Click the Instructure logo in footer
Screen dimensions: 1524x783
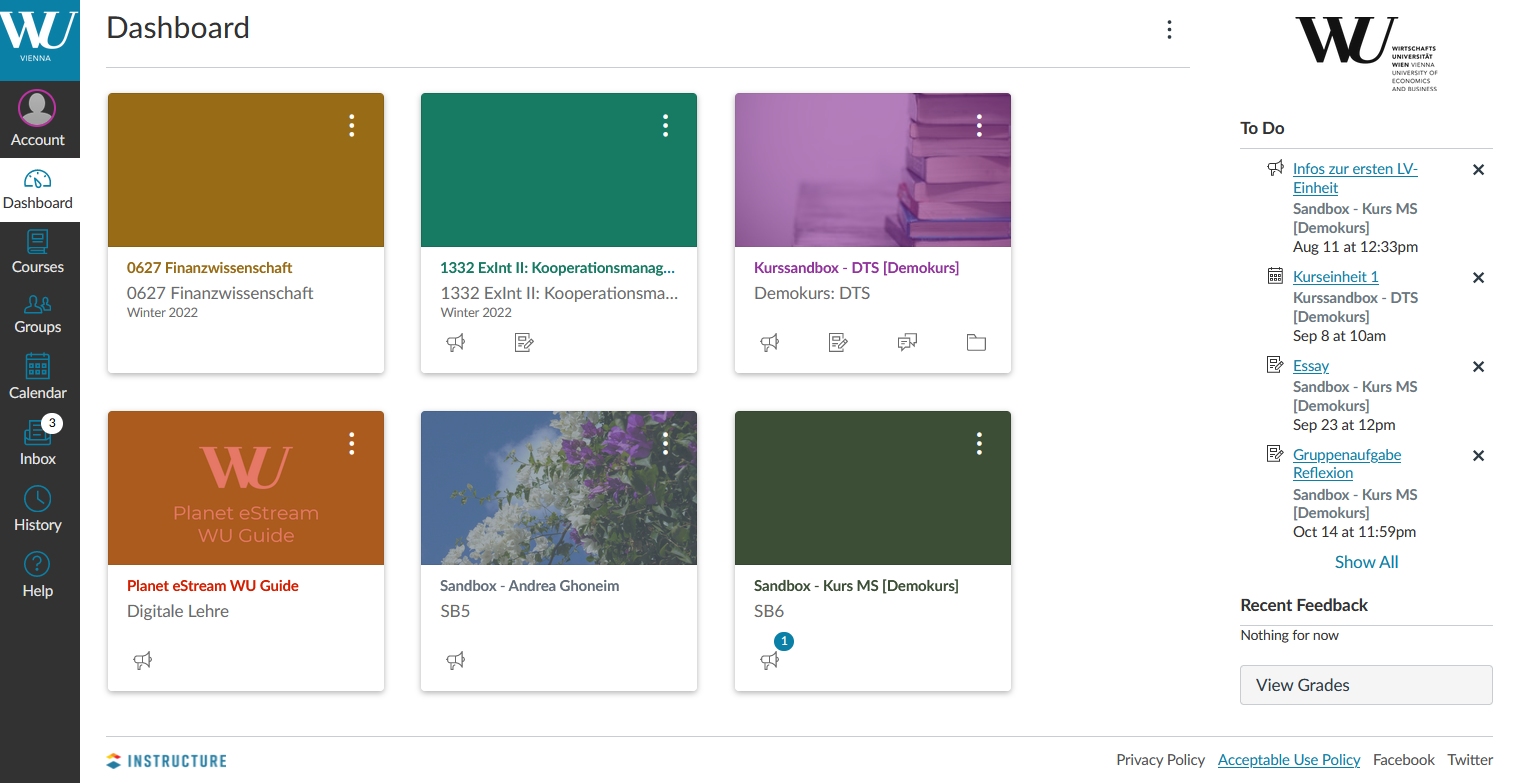167,761
